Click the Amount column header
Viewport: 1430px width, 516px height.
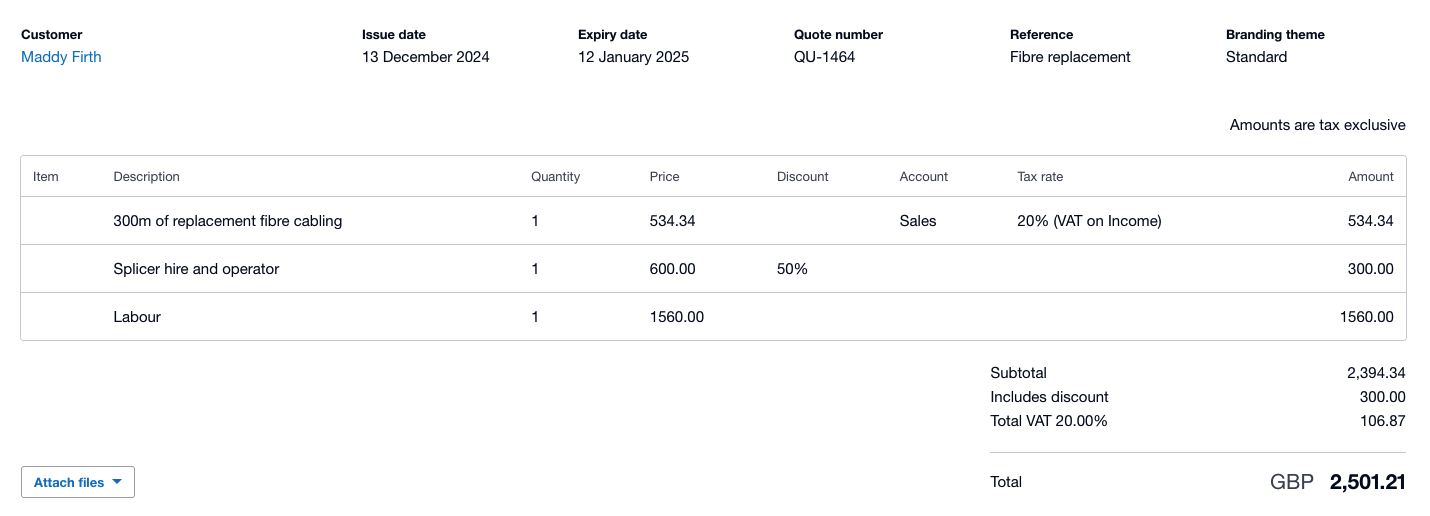coord(1370,177)
